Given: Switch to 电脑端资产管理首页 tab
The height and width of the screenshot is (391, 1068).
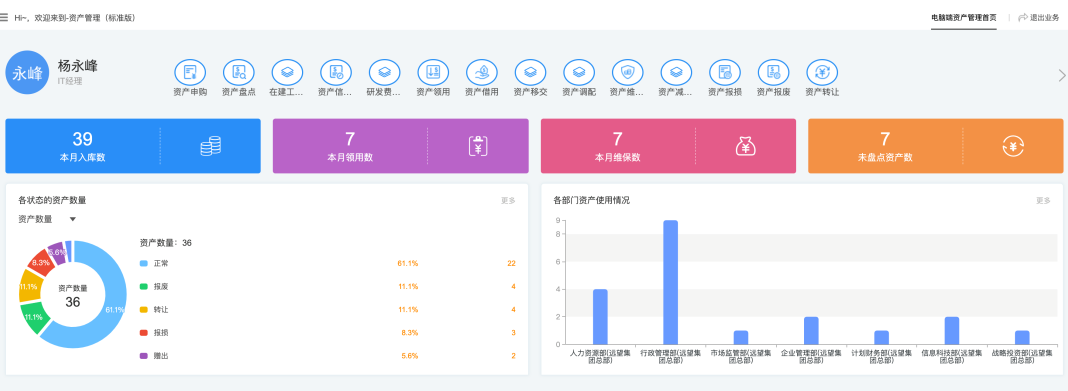Looking at the screenshot, I should click(963, 18).
